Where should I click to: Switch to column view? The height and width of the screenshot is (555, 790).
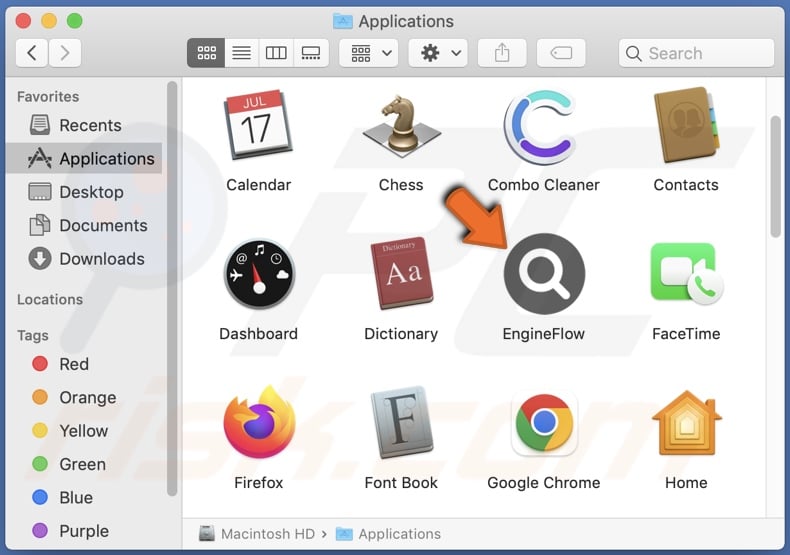click(x=276, y=53)
